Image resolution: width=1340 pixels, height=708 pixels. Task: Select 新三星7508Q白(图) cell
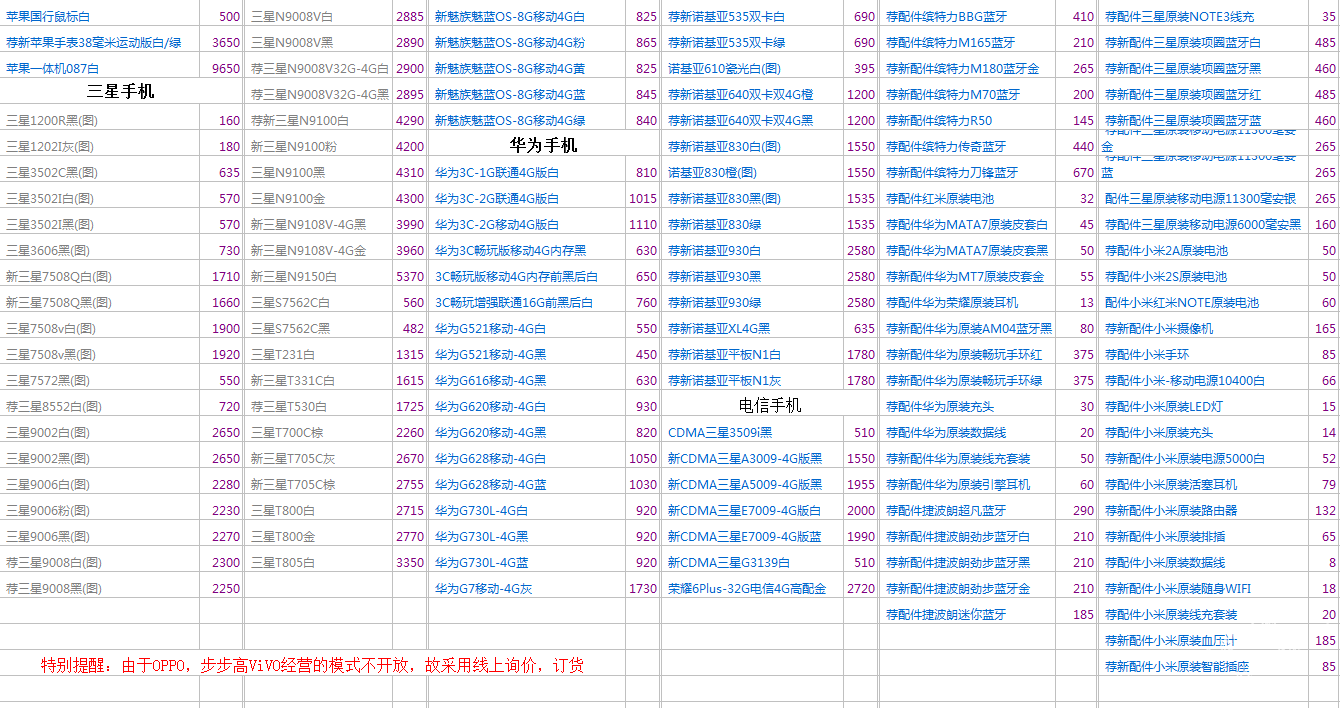point(59,276)
